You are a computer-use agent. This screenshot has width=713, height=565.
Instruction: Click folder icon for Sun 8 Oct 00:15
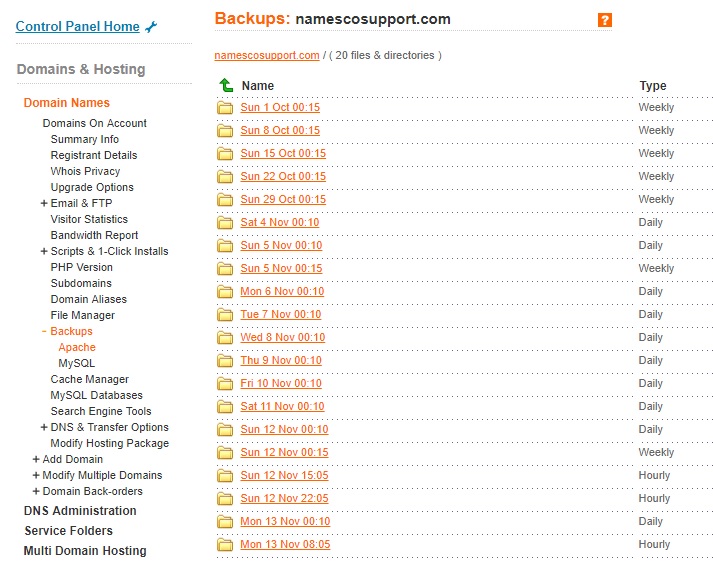pyautogui.click(x=225, y=131)
